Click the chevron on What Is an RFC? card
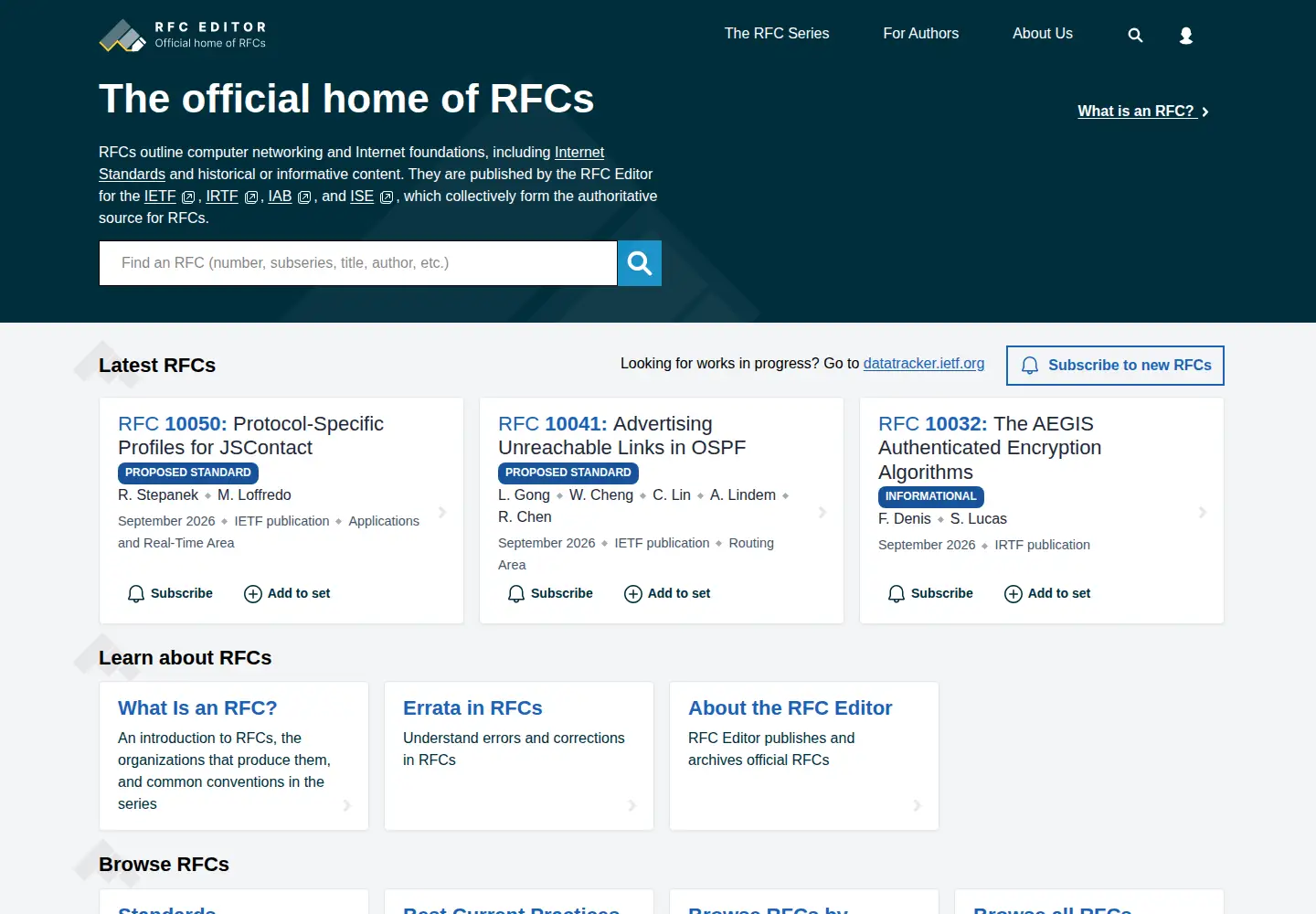 pyautogui.click(x=347, y=805)
